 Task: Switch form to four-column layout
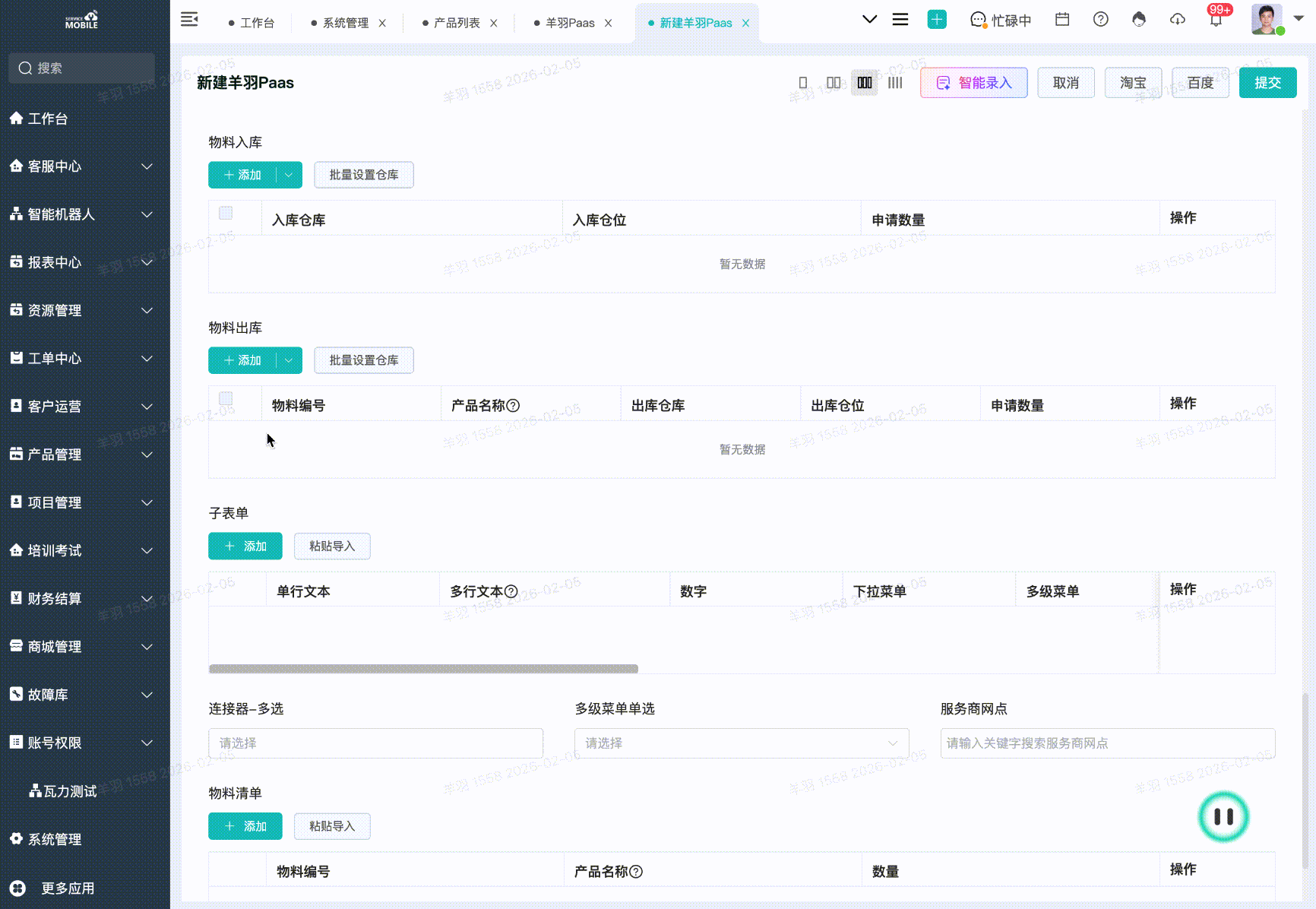click(895, 83)
